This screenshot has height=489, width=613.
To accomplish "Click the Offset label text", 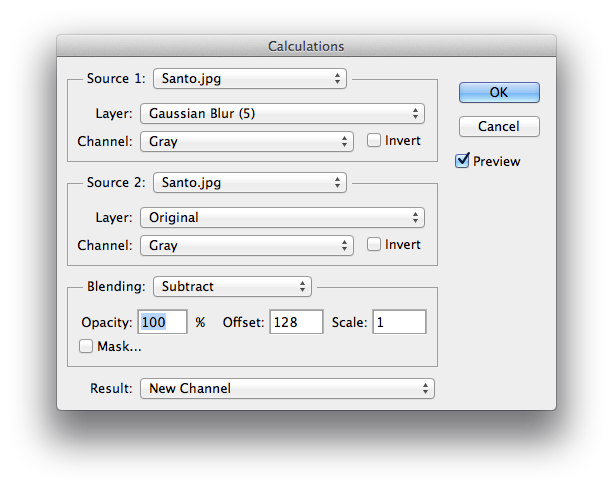I will coord(241,322).
